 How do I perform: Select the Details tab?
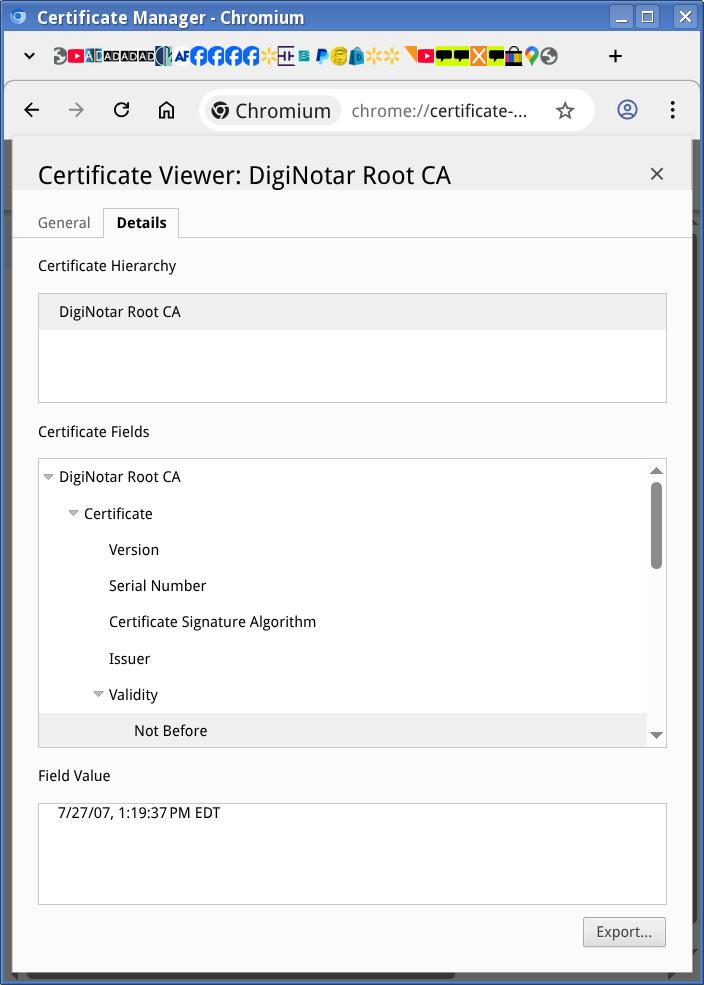tap(141, 223)
